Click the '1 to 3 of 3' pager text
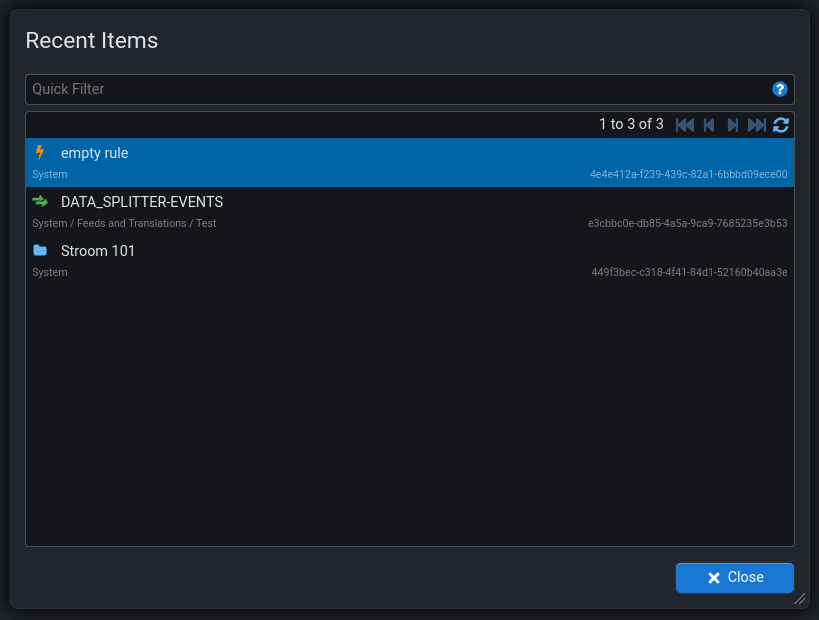Image resolution: width=819 pixels, height=620 pixels. (x=631, y=124)
